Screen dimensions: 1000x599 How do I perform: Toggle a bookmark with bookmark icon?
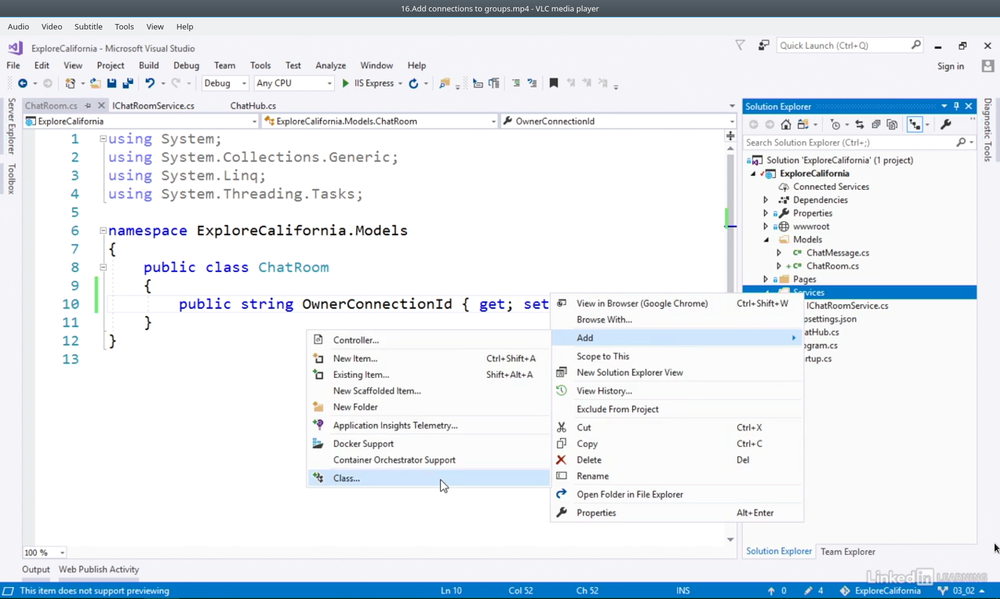tap(554, 84)
